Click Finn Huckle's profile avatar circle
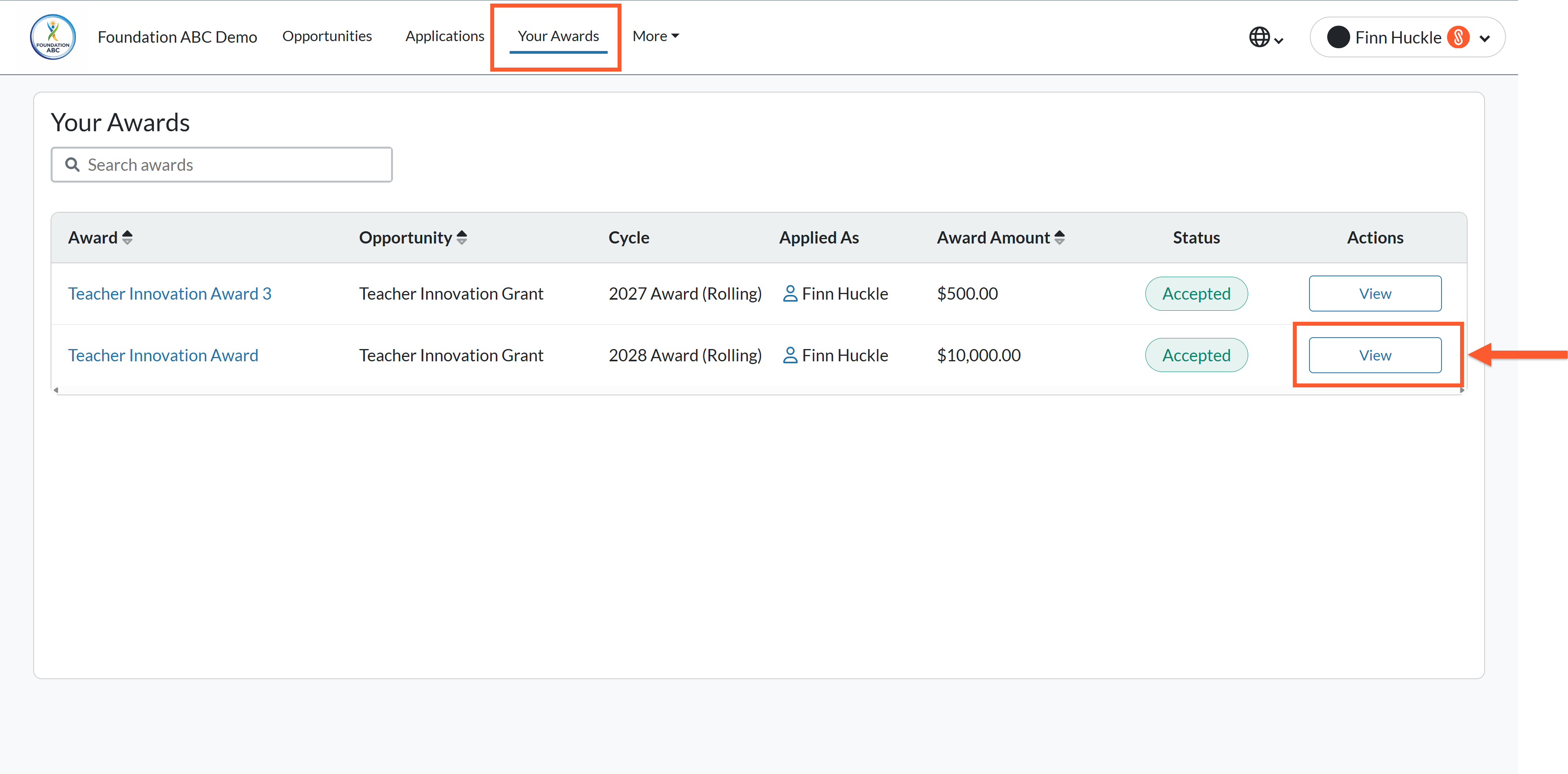The image size is (1568, 774). pyautogui.click(x=1338, y=37)
